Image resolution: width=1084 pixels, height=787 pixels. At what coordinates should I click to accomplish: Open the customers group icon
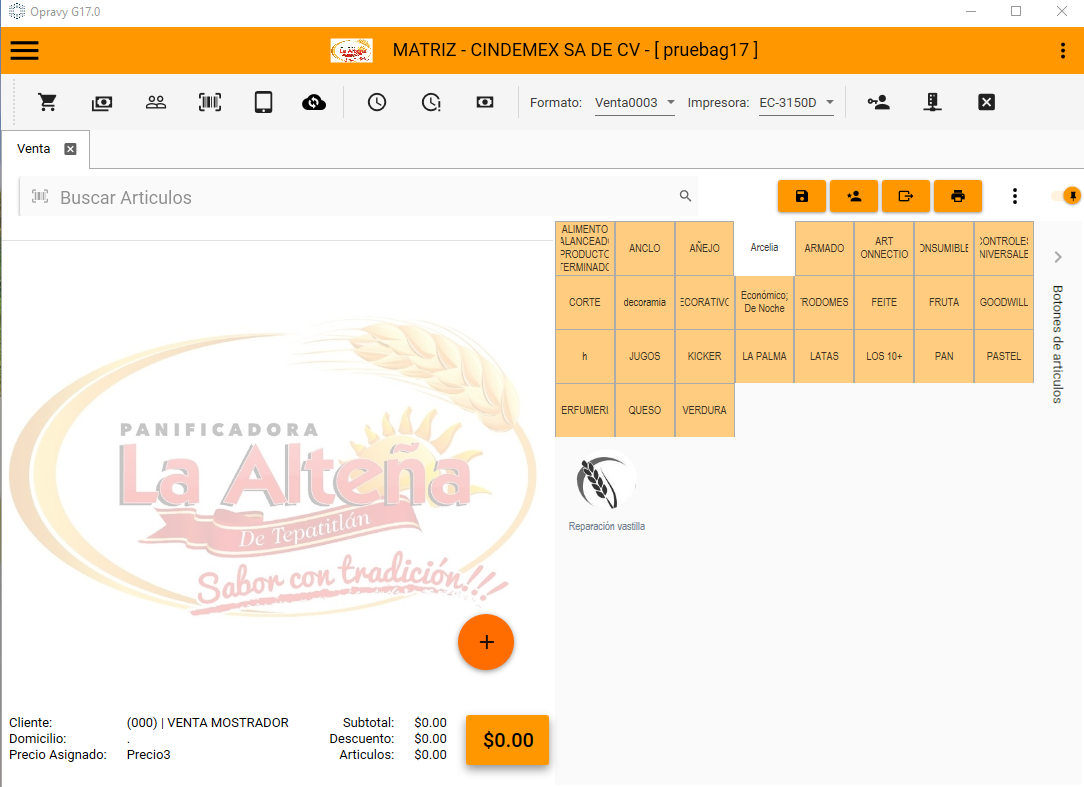pyautogui.click(x=156, y=102)
